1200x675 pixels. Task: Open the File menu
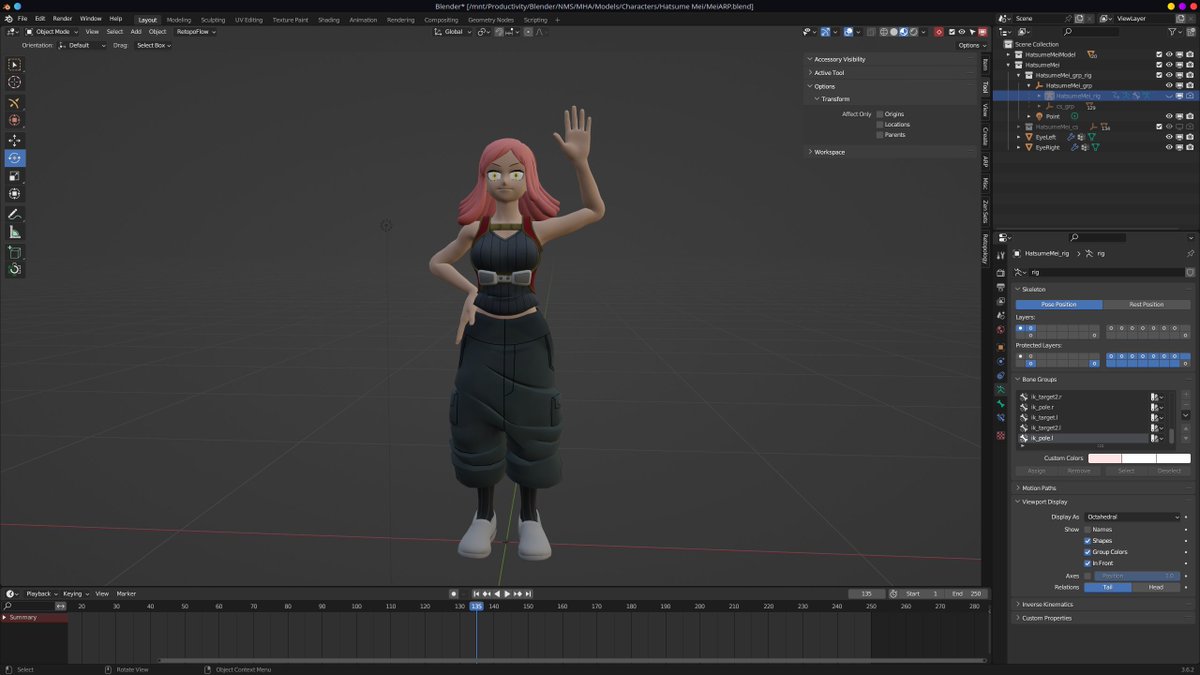click(22, 19)
